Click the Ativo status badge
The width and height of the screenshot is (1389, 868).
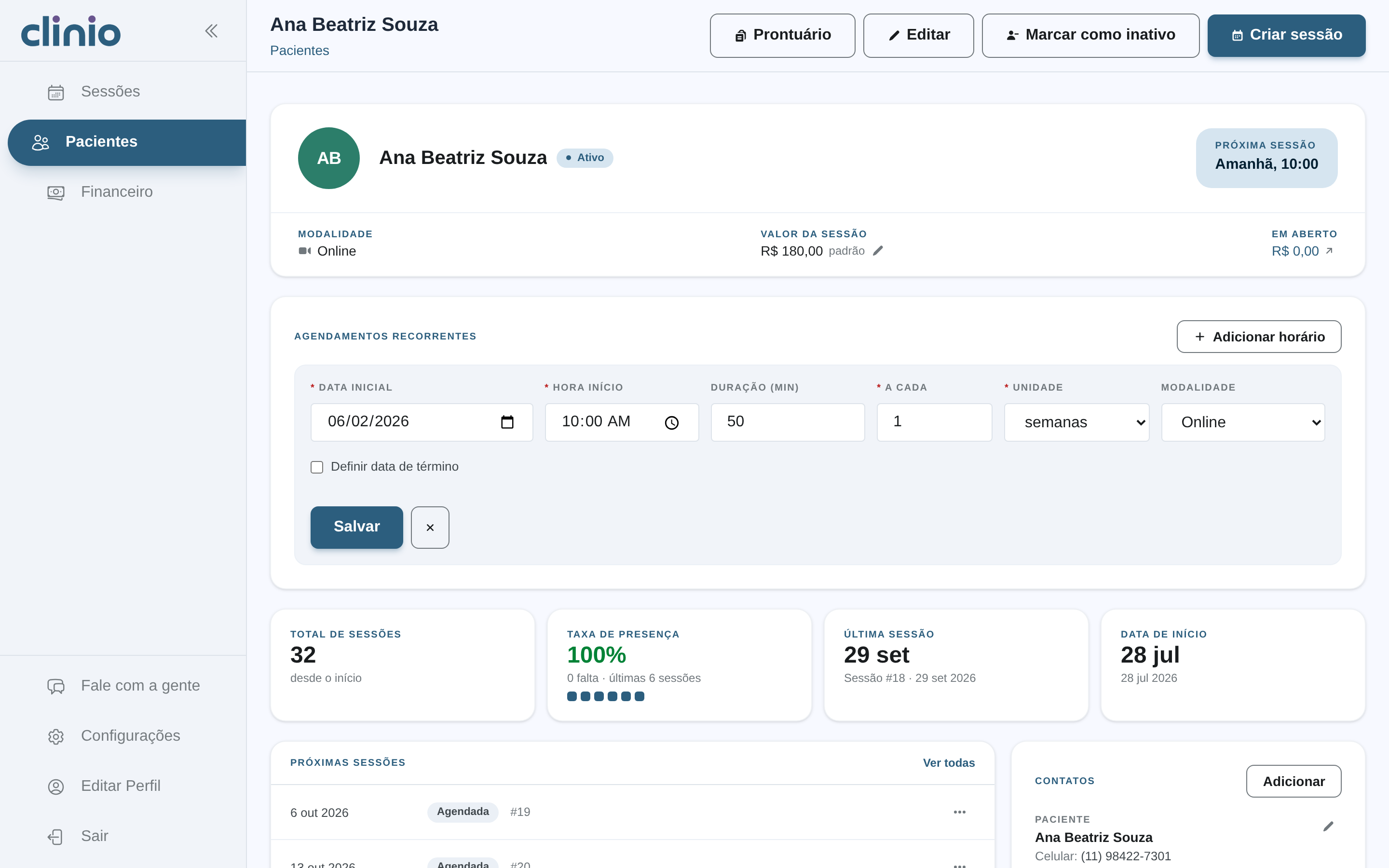(x=585, y=158)
